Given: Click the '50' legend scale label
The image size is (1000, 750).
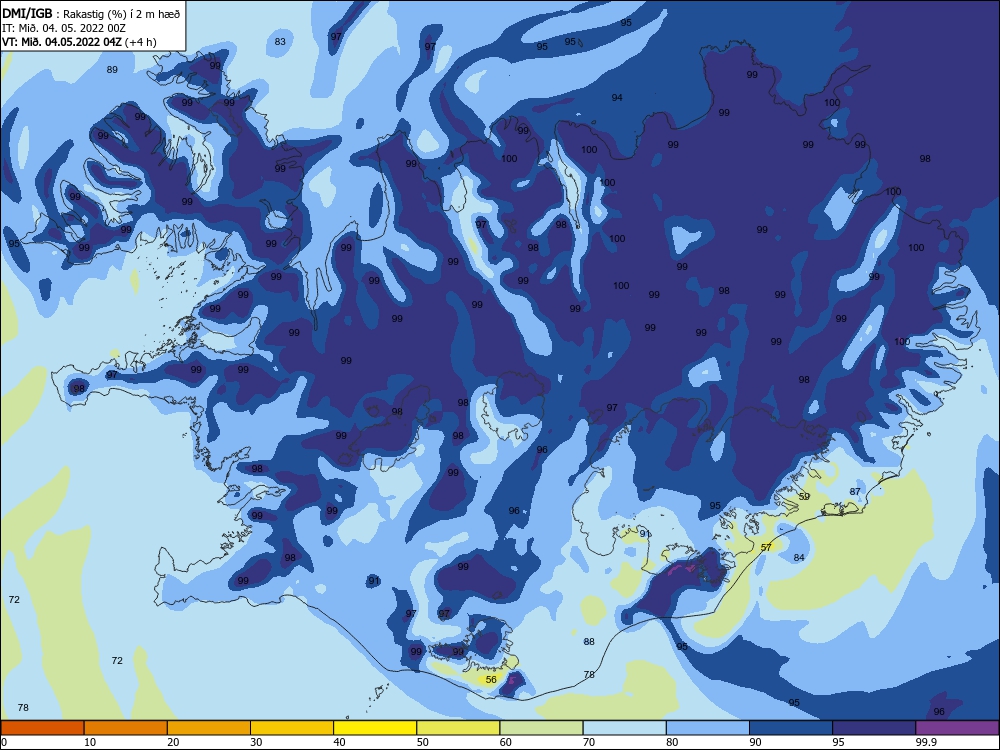Looking at the screenshot, I should pyautogui.click(x=422, y=742).
